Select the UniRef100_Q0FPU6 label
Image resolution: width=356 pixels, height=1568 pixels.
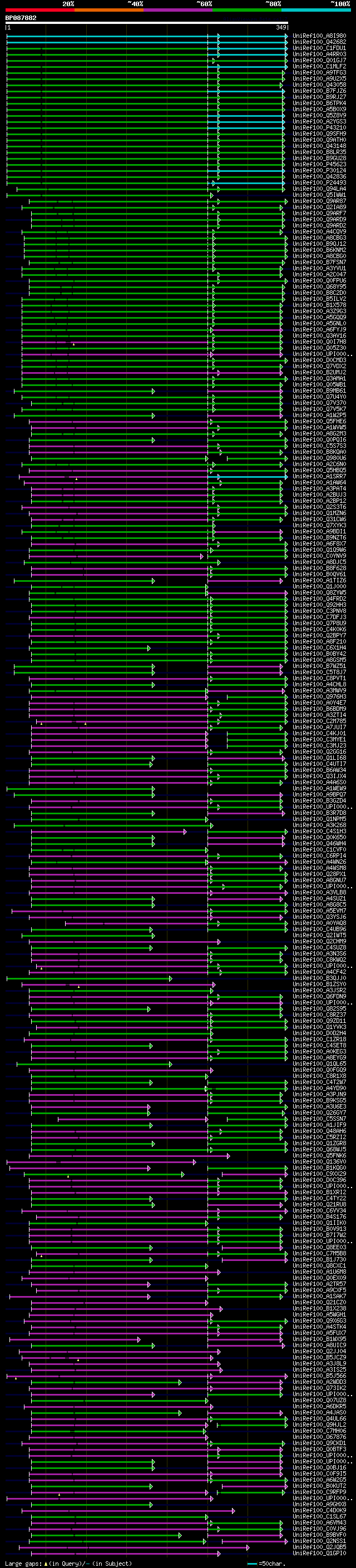[x=319, y=280]
